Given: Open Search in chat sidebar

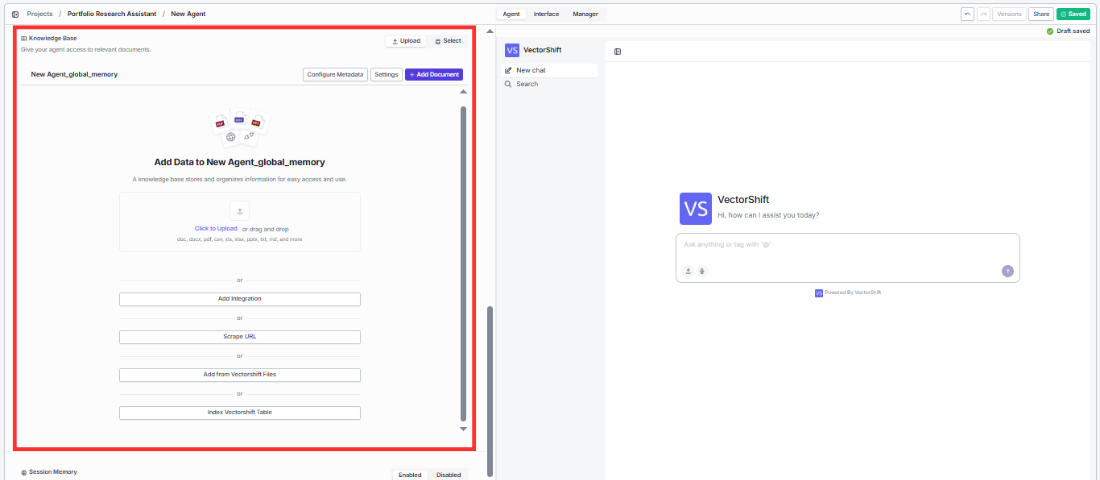Looking at the screenshot, I should (x=551, y=84).
